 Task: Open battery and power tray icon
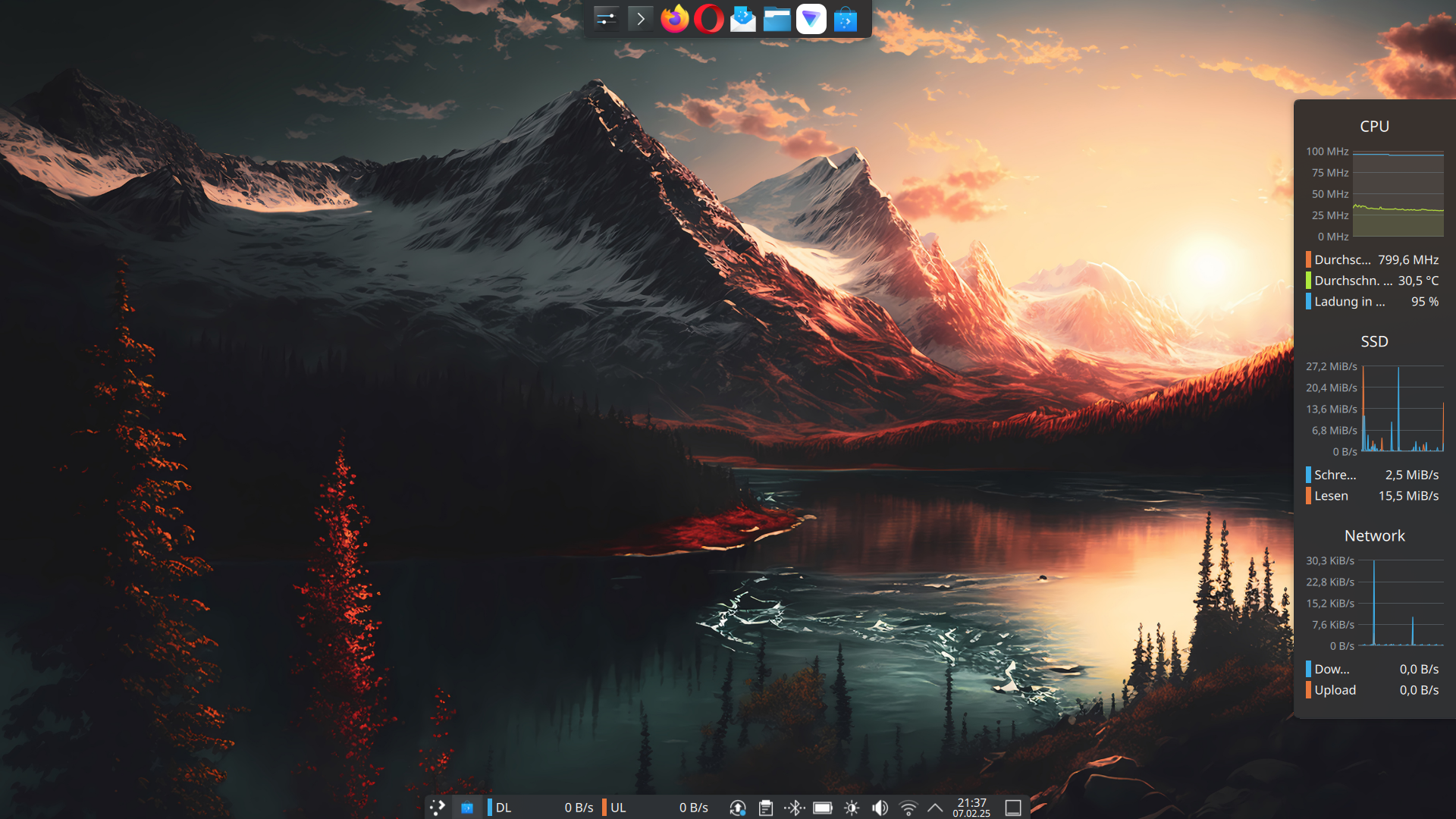pyautogui.click(x=823, y=808)
